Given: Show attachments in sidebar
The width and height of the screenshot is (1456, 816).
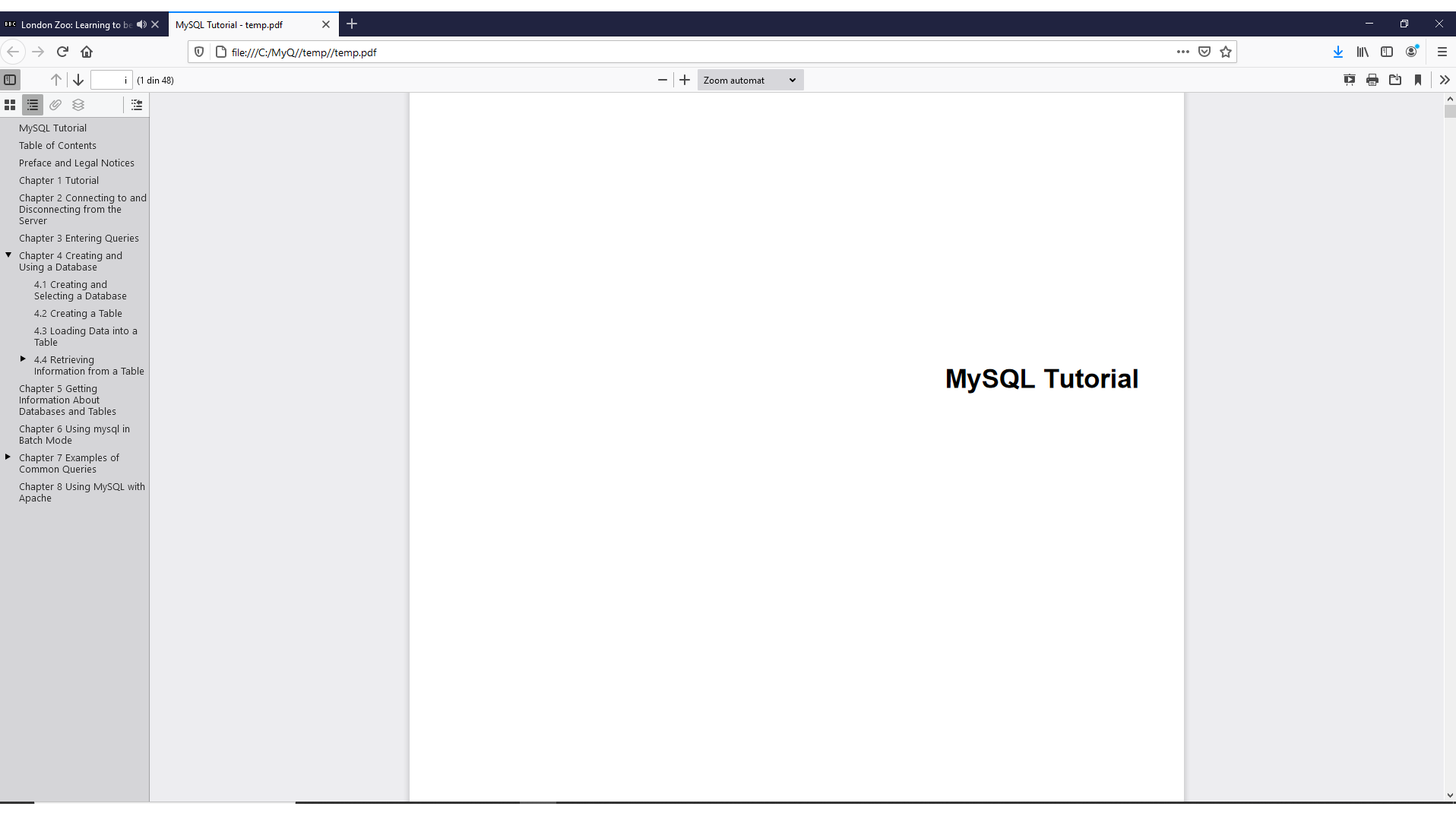Looking at the screenshot, I should tap(55, 105).
